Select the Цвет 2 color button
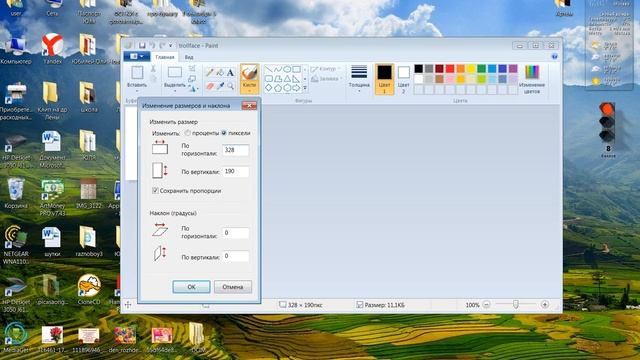 coord(403,80)
